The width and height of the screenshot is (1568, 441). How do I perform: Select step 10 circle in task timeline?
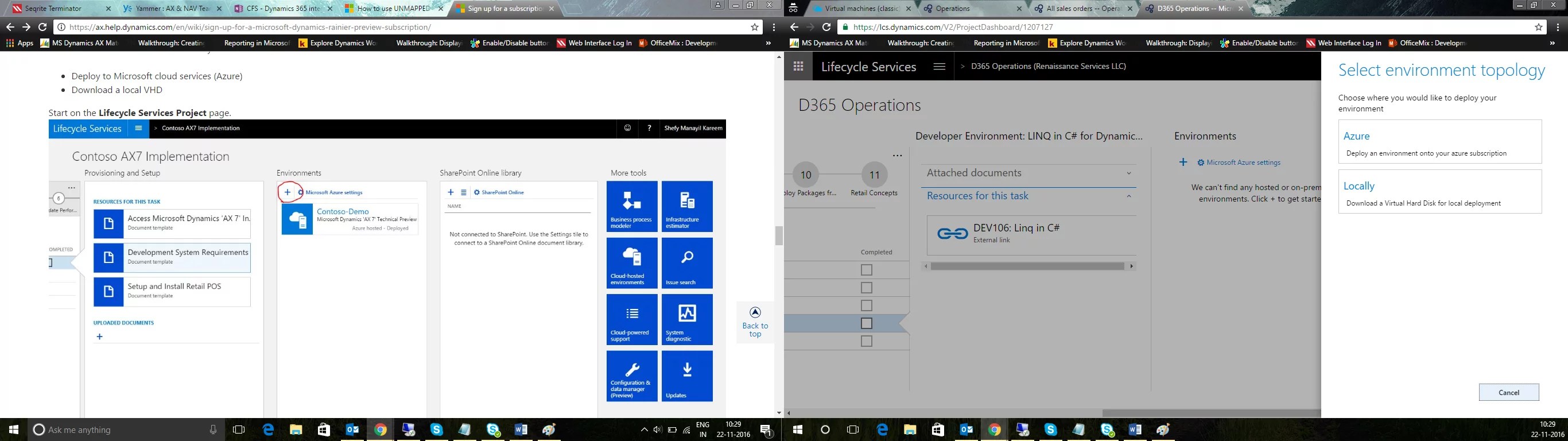pyautogui.click(x=806, y=176)
